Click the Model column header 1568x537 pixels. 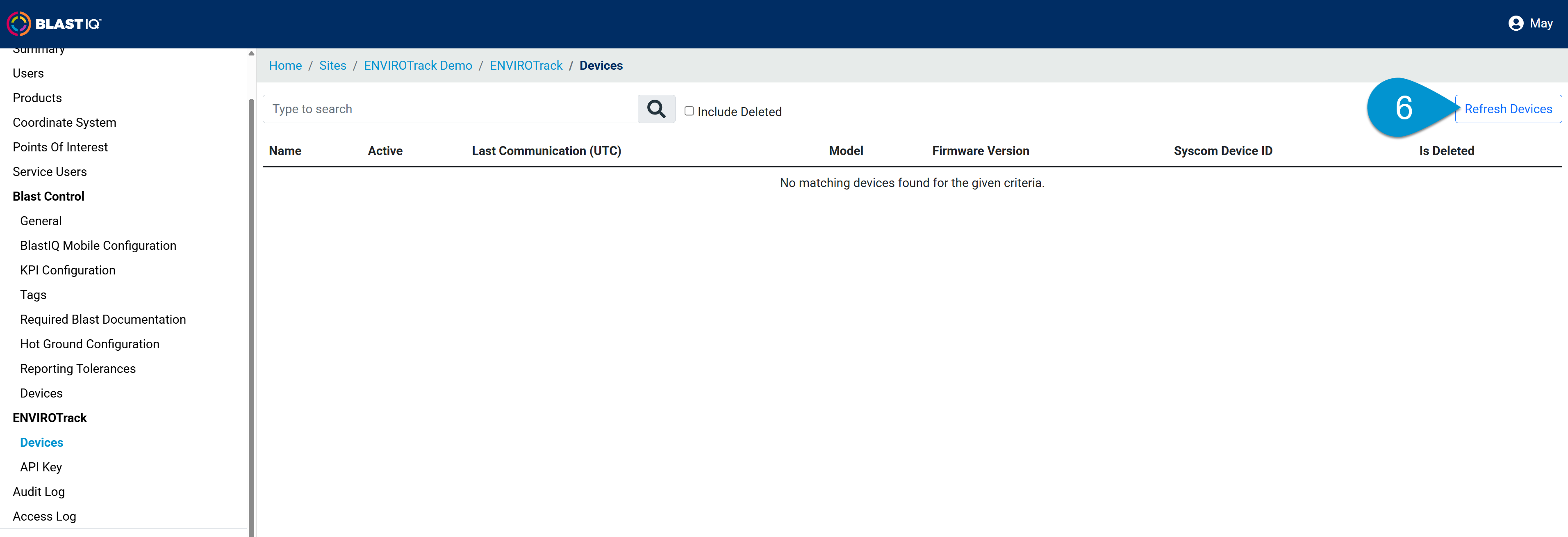845,151
